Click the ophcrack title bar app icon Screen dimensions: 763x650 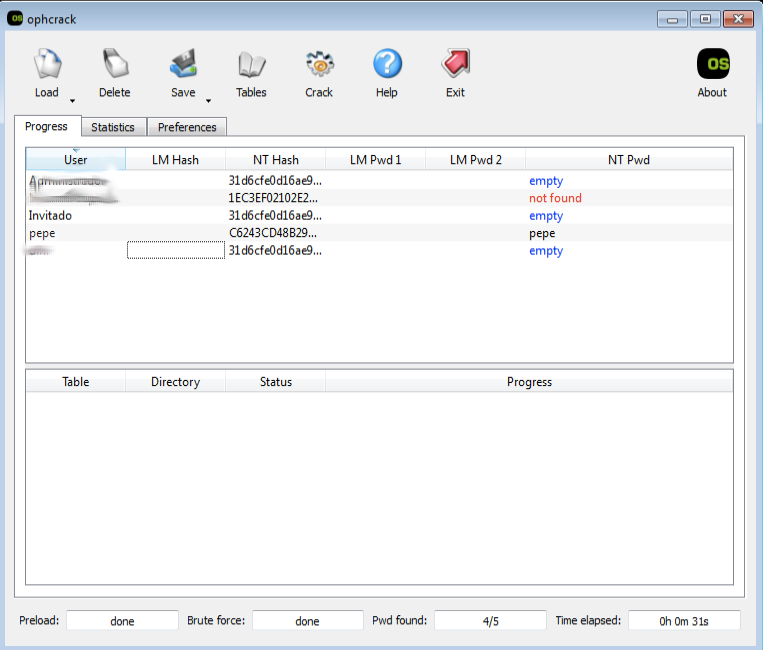pos(16,18)
